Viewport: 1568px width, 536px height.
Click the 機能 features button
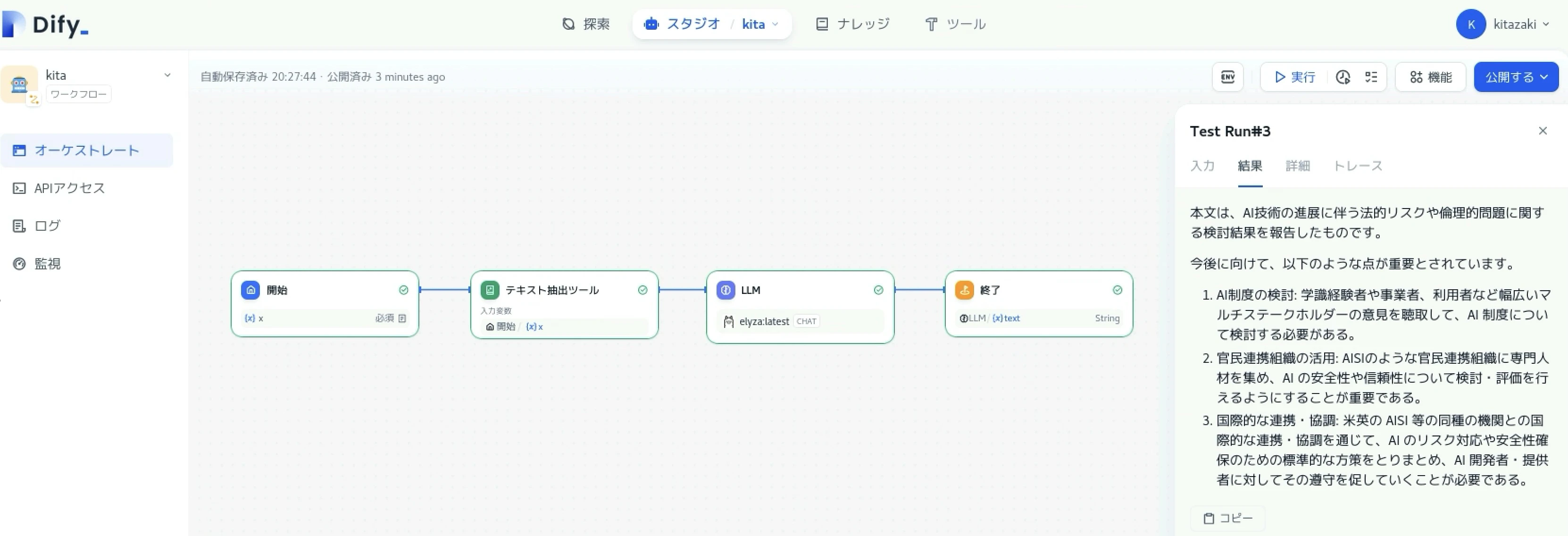1430,77
